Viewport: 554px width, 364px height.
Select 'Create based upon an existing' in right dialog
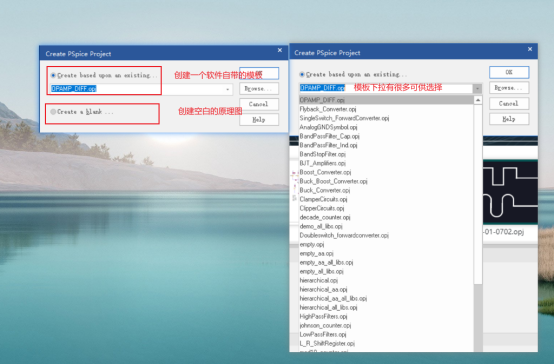pyautogui.click(x=302, y=75)
